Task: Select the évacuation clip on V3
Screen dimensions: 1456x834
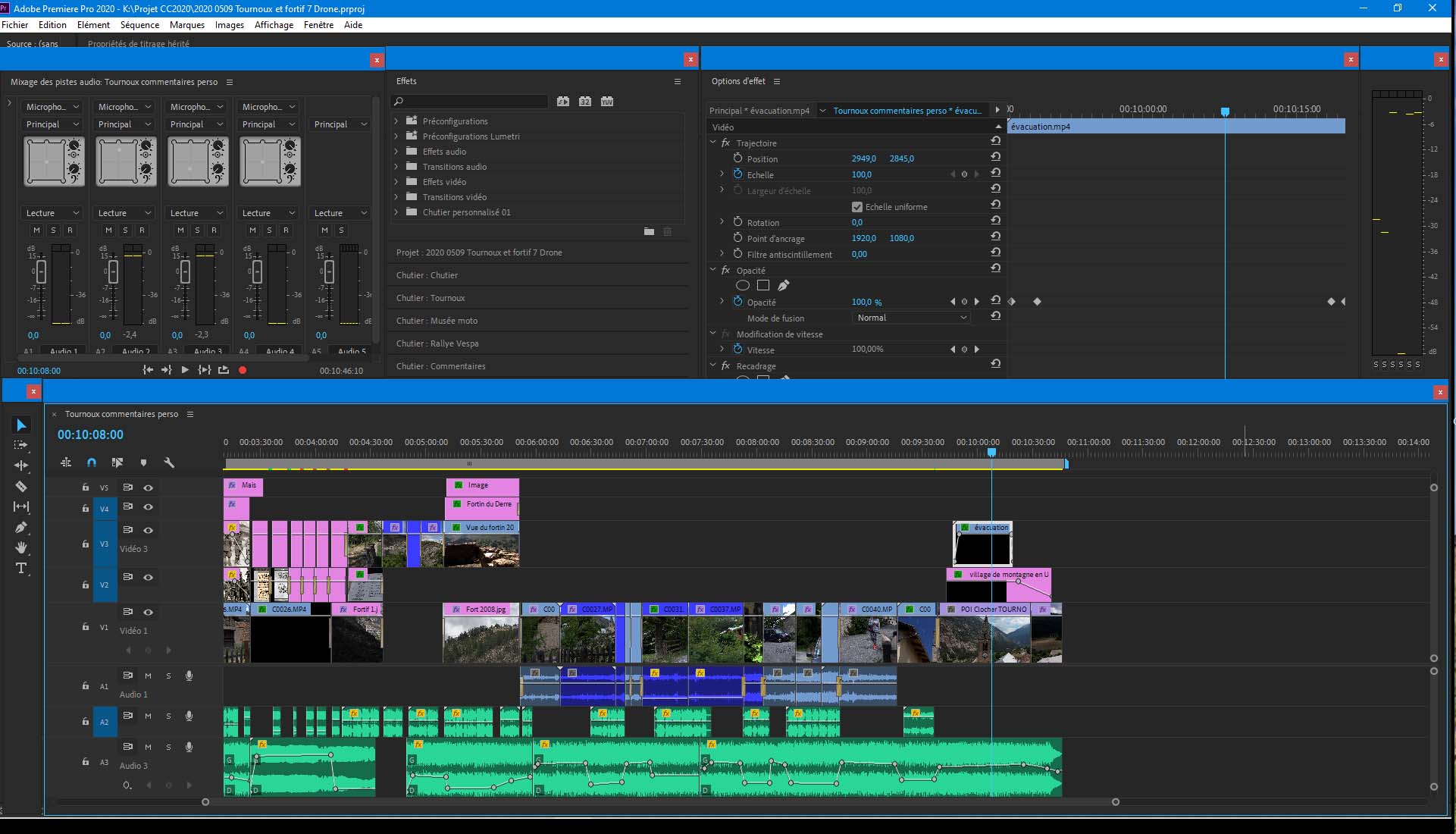Action: 982,543
